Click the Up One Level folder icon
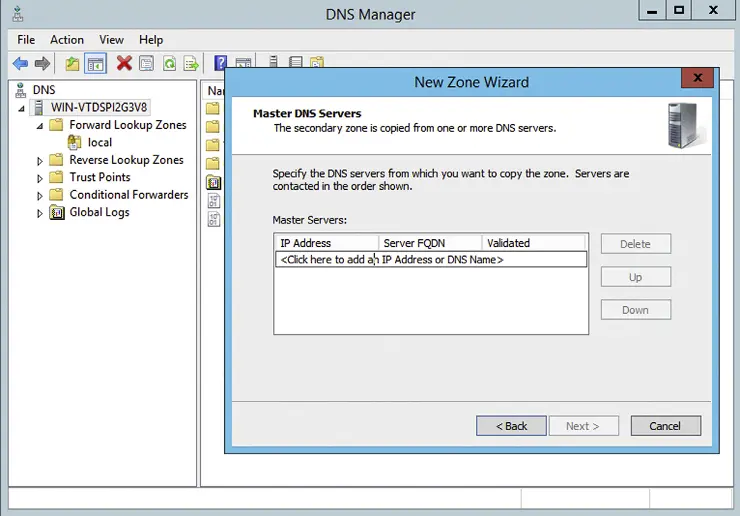Image resolution: width=740 pixels, height=516 pixels. pyautogui.click(x=72, y=64)
